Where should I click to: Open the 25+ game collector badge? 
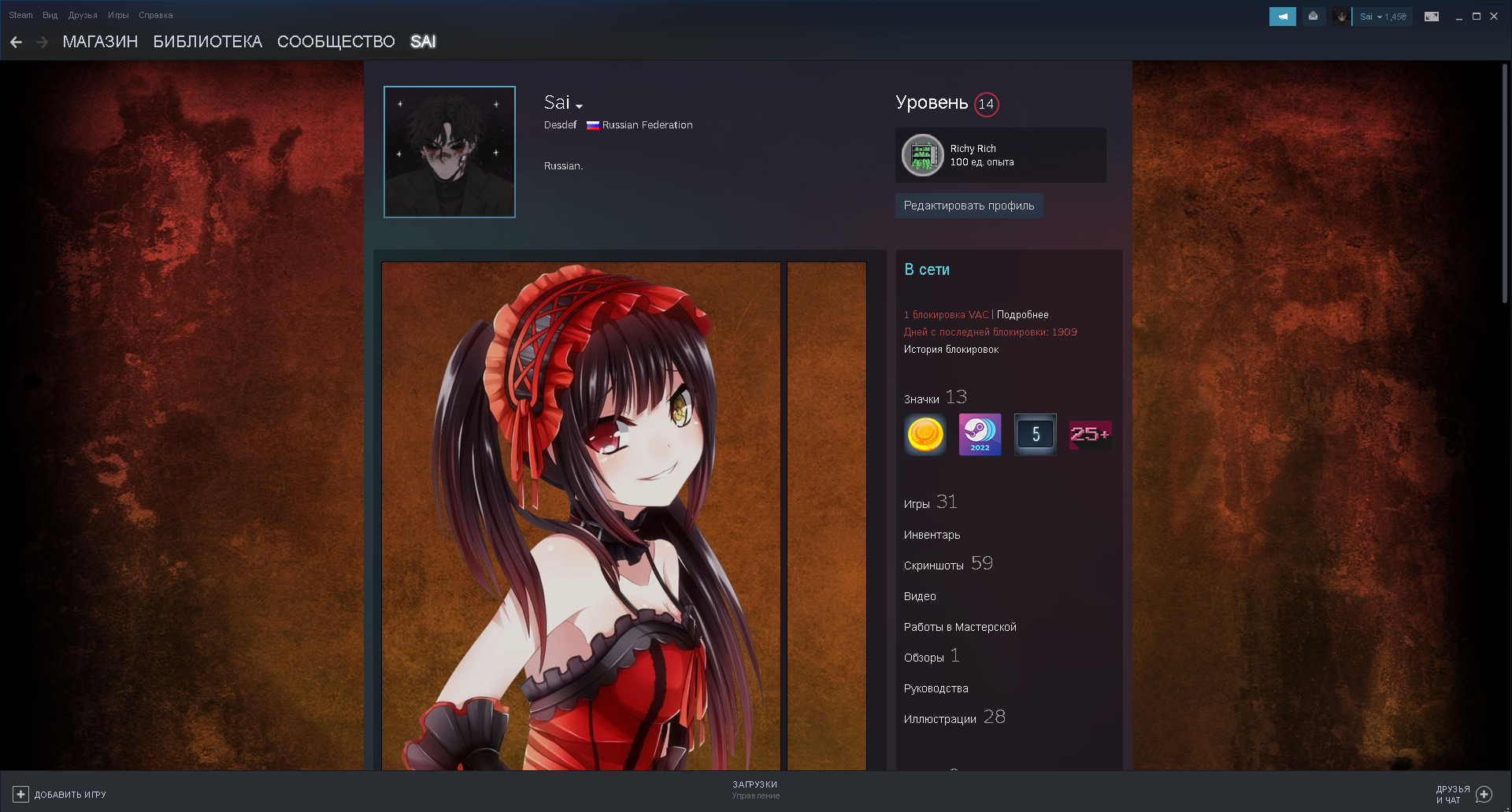1091,435
